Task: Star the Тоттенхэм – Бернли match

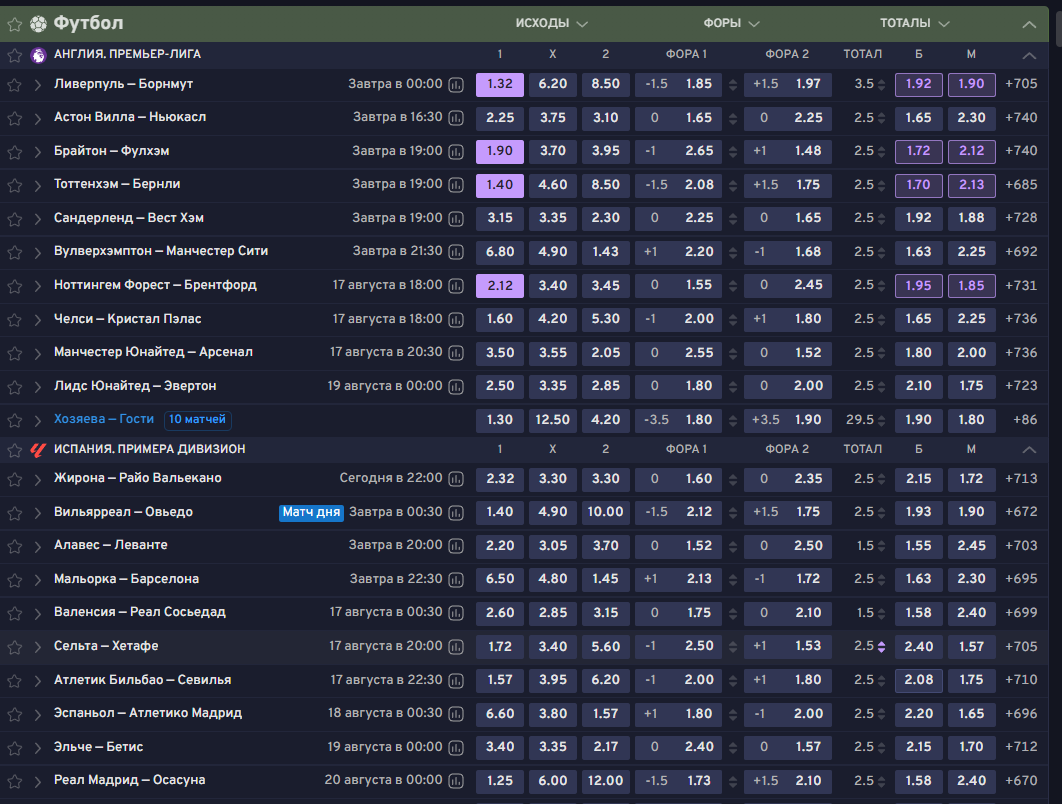Action: [14, 185]
